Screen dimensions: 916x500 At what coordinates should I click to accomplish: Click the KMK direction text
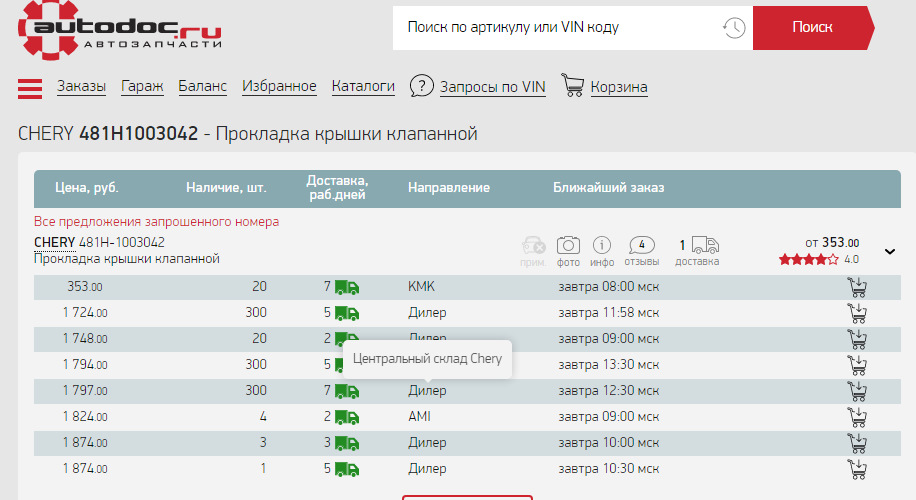[421, 287]
